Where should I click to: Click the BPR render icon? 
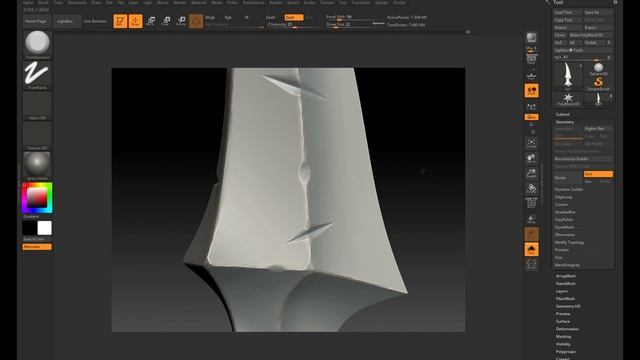click(x=531, y=38)
